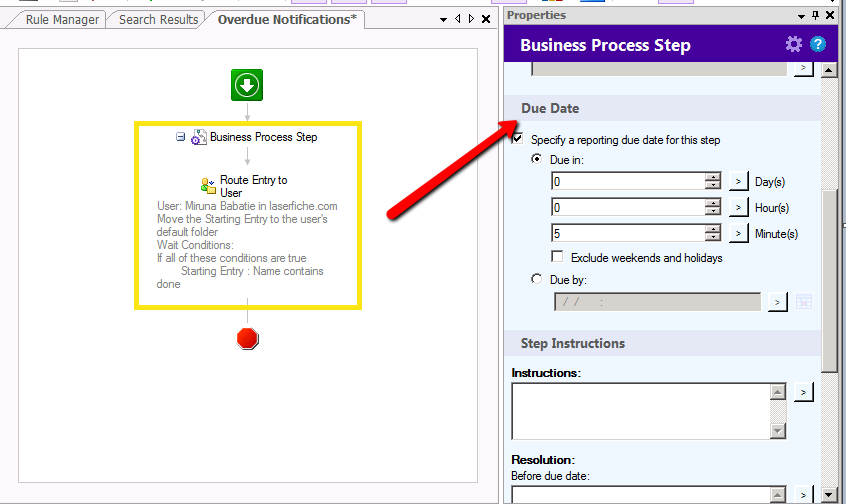The height and width of the screenshot is (504, 846).
Task: Pin the Properties pane
Action: coord(816,15)
